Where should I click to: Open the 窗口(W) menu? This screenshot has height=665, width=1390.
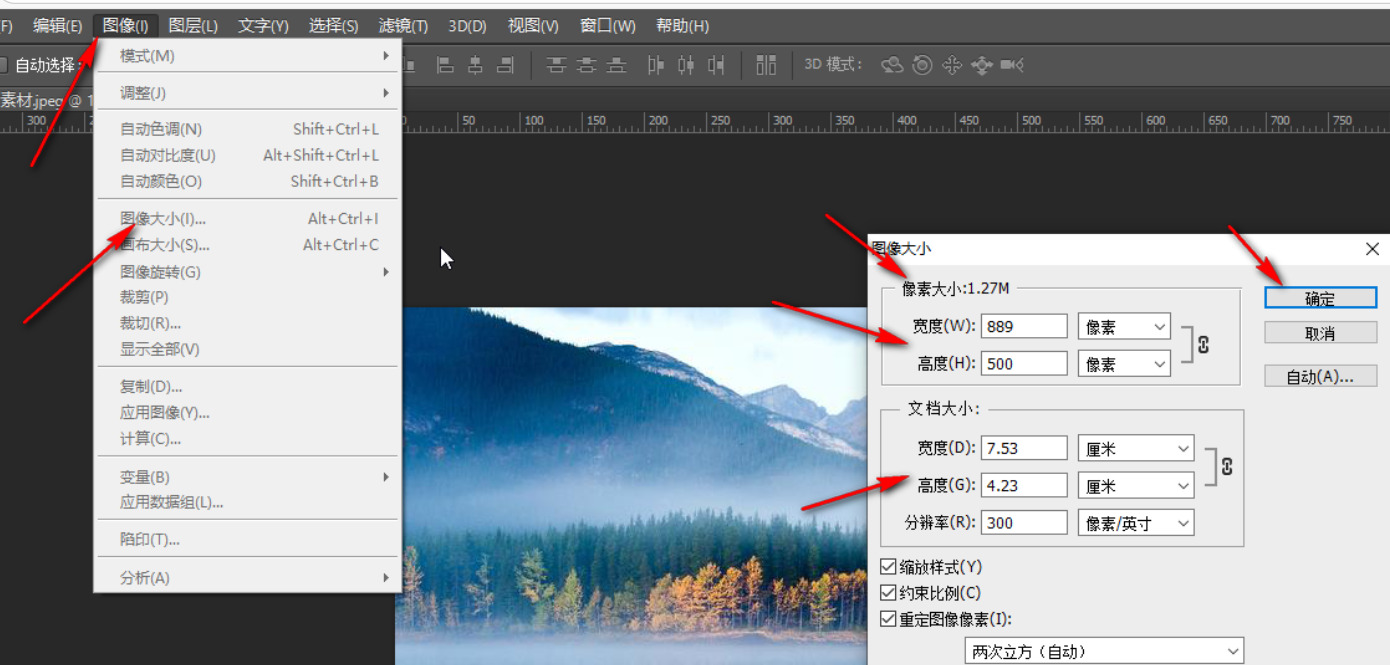pos(607,26)
